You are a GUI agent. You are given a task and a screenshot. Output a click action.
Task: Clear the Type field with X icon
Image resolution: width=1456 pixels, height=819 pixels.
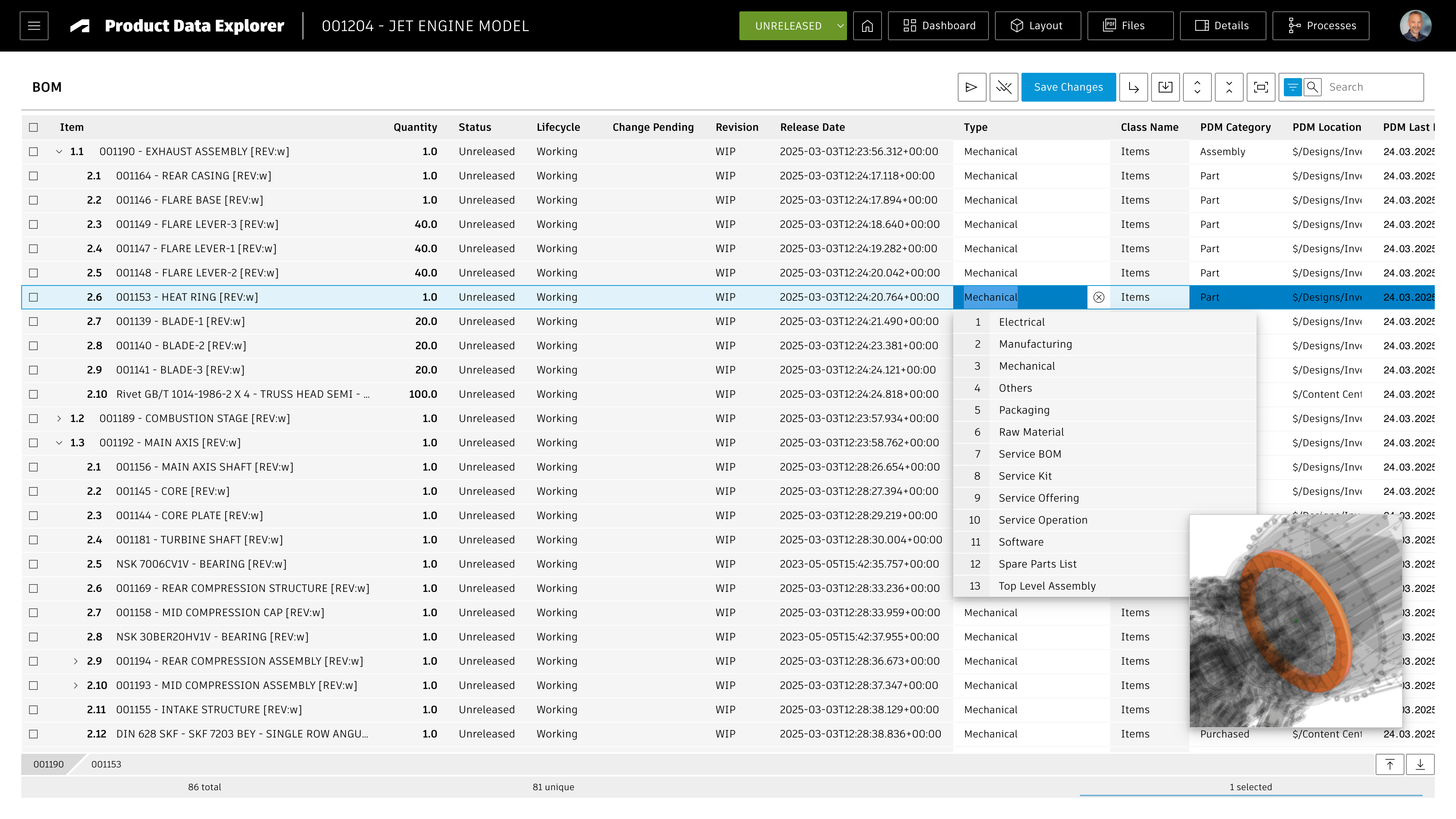(x=1099, y=297)
